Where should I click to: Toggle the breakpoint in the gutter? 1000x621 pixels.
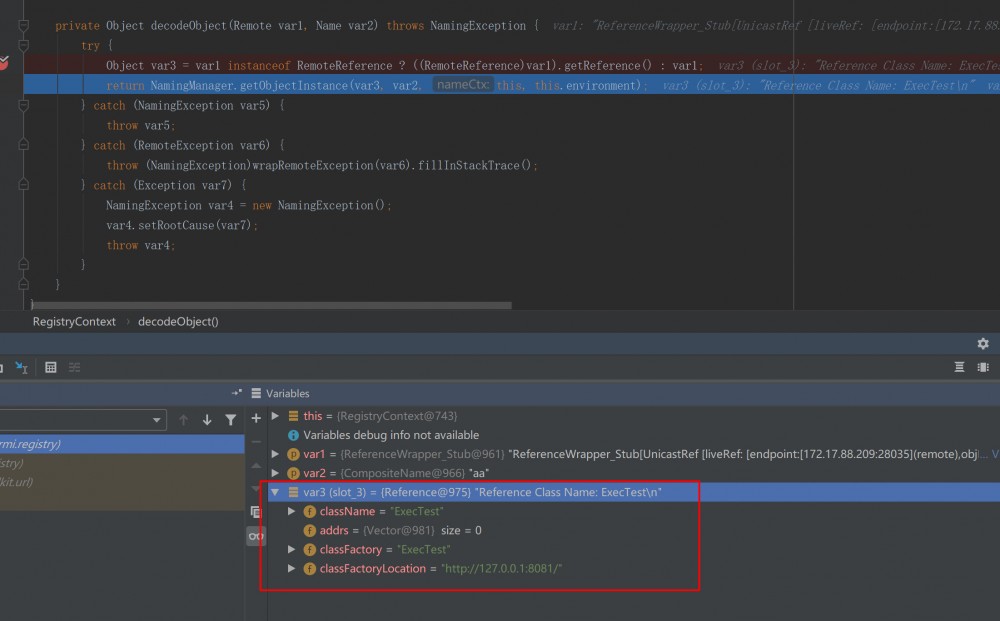point(4,65)
